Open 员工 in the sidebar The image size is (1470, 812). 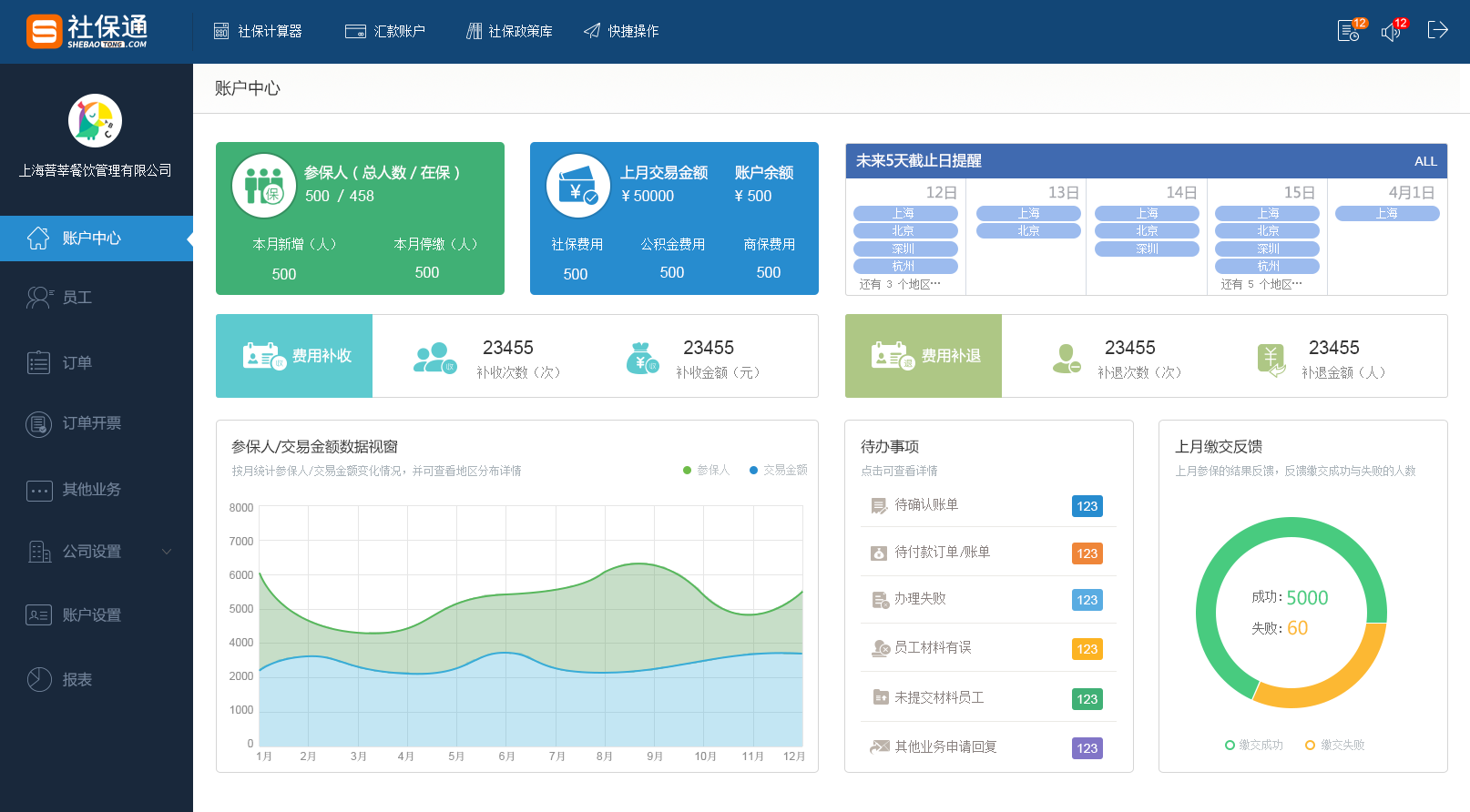[77, 298]
